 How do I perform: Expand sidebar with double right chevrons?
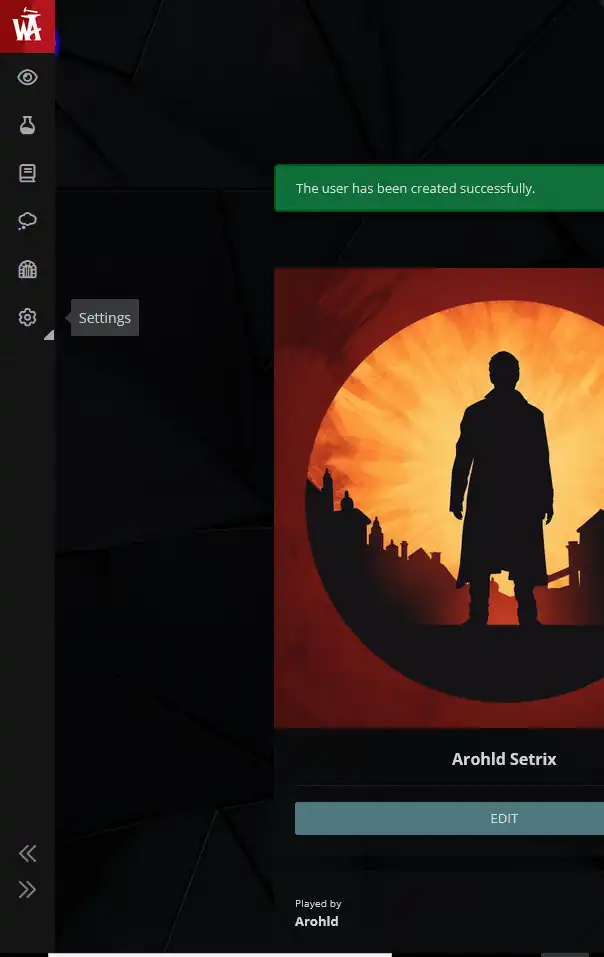click(27, 889)
